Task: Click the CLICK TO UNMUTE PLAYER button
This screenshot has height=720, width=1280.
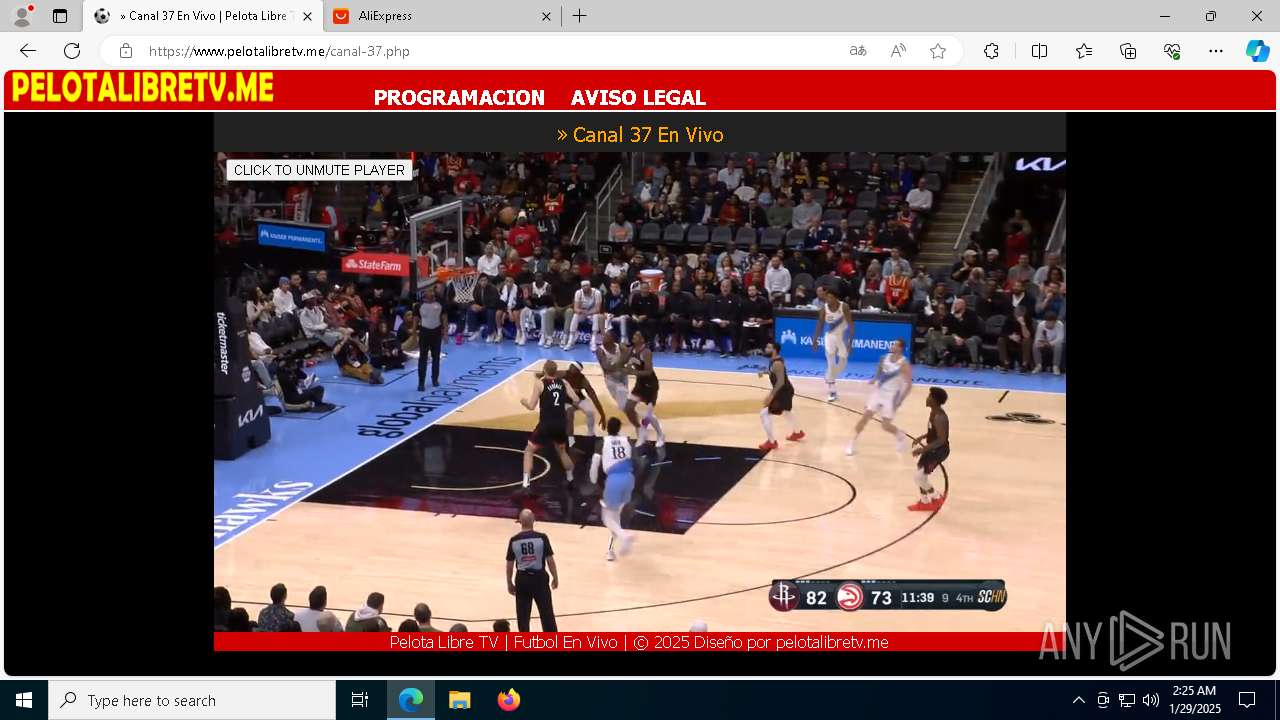Action: (x=319, y=170)
